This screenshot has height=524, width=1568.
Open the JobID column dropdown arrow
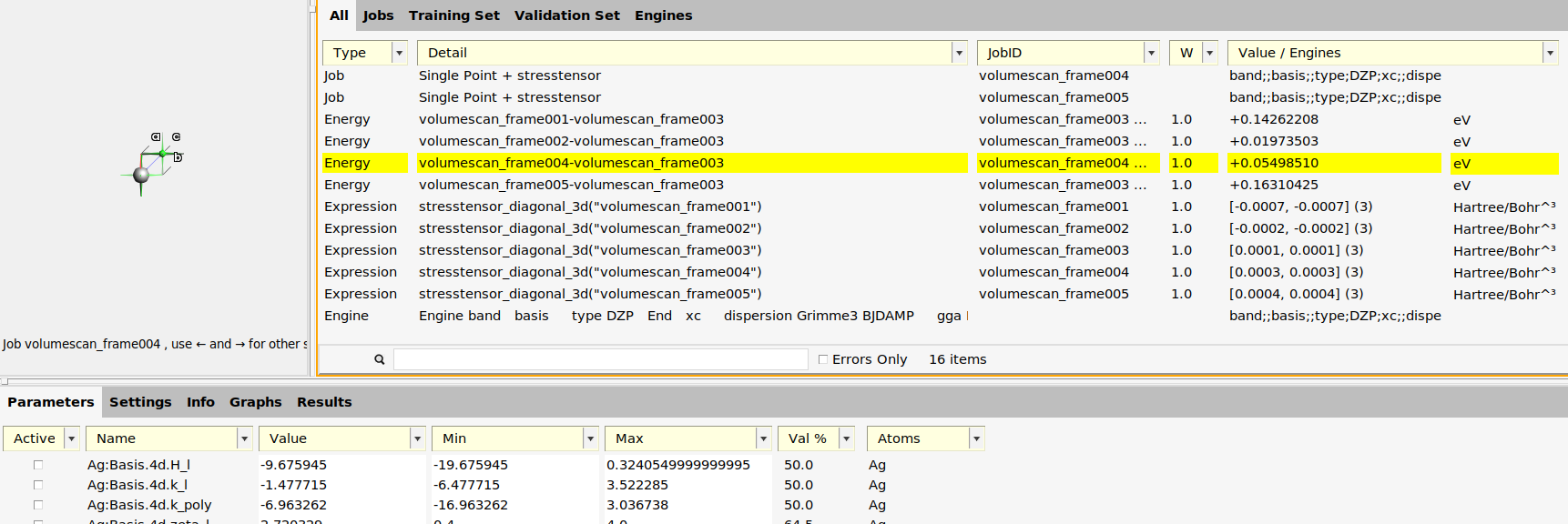(1151, 53)
